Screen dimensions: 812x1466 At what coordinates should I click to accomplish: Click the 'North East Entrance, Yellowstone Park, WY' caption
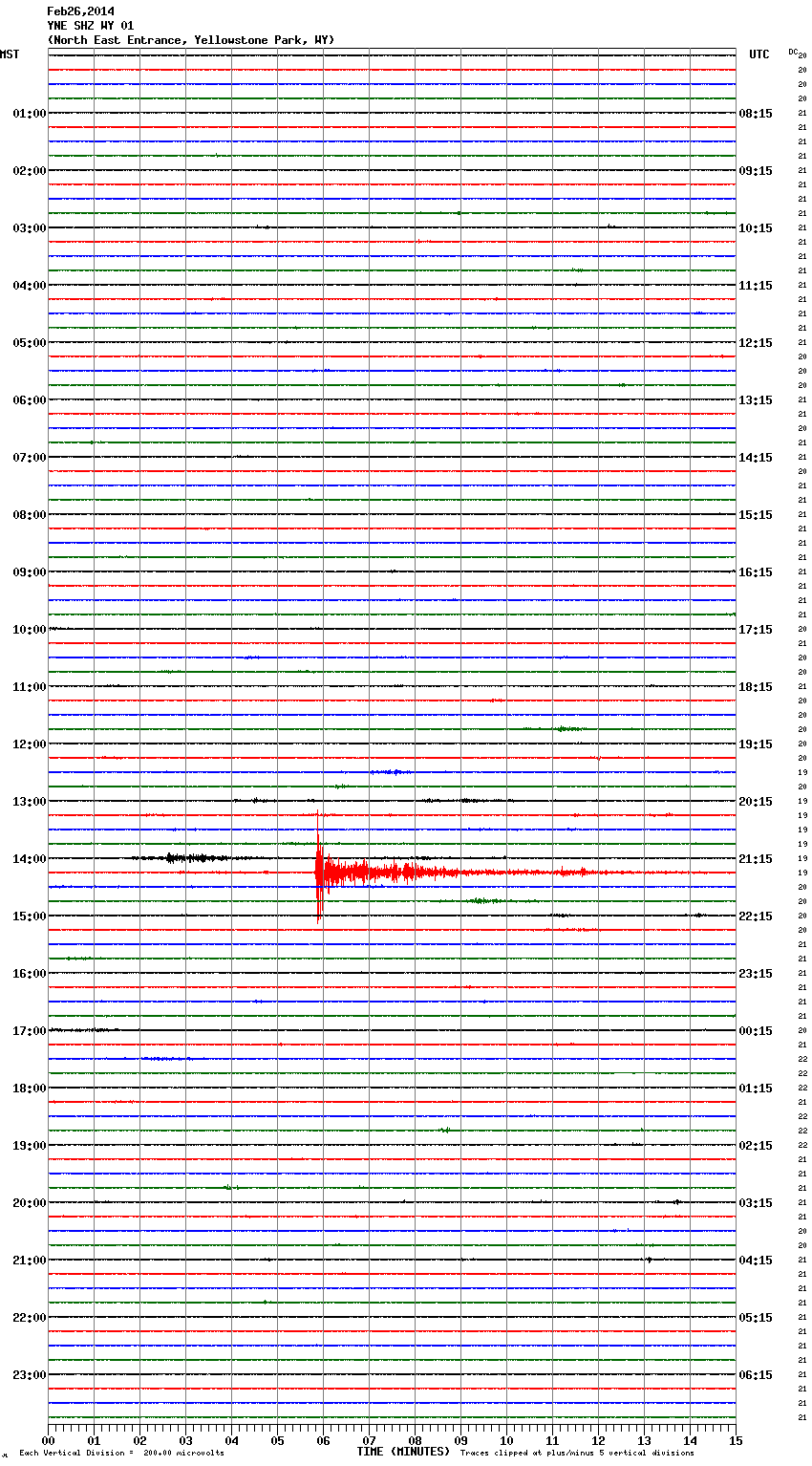[191, 40]
